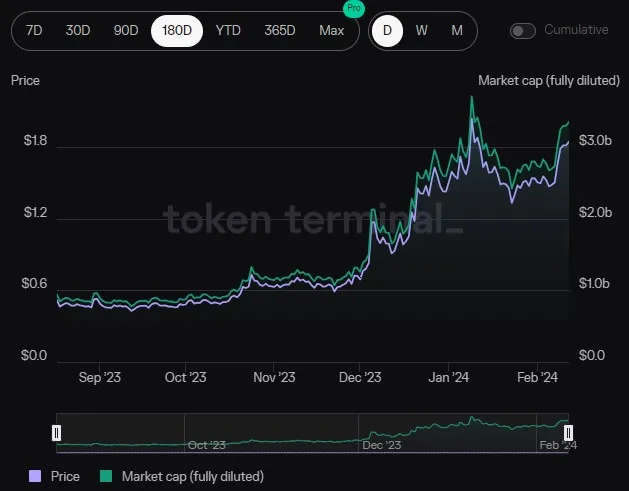
Task: Select the Max time range
Action: pos(331,30)
